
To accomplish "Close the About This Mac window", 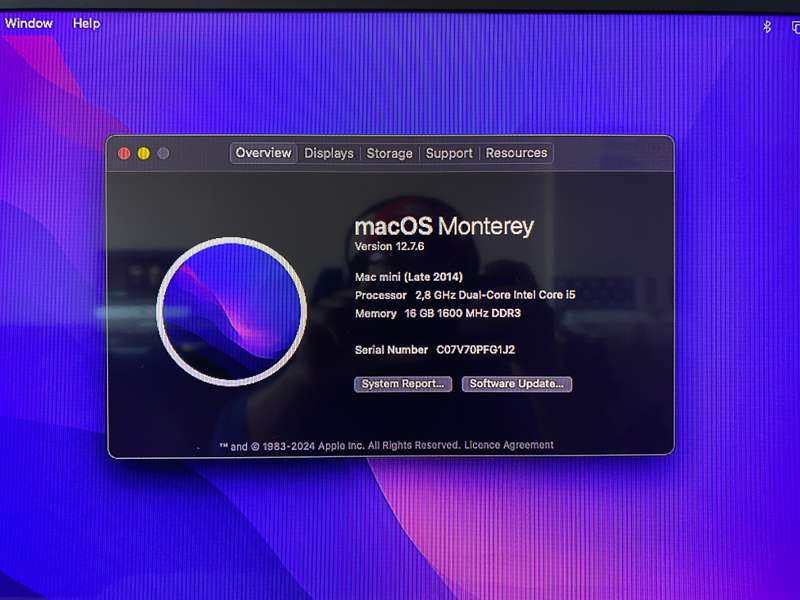I will click(x=124, y=154).
